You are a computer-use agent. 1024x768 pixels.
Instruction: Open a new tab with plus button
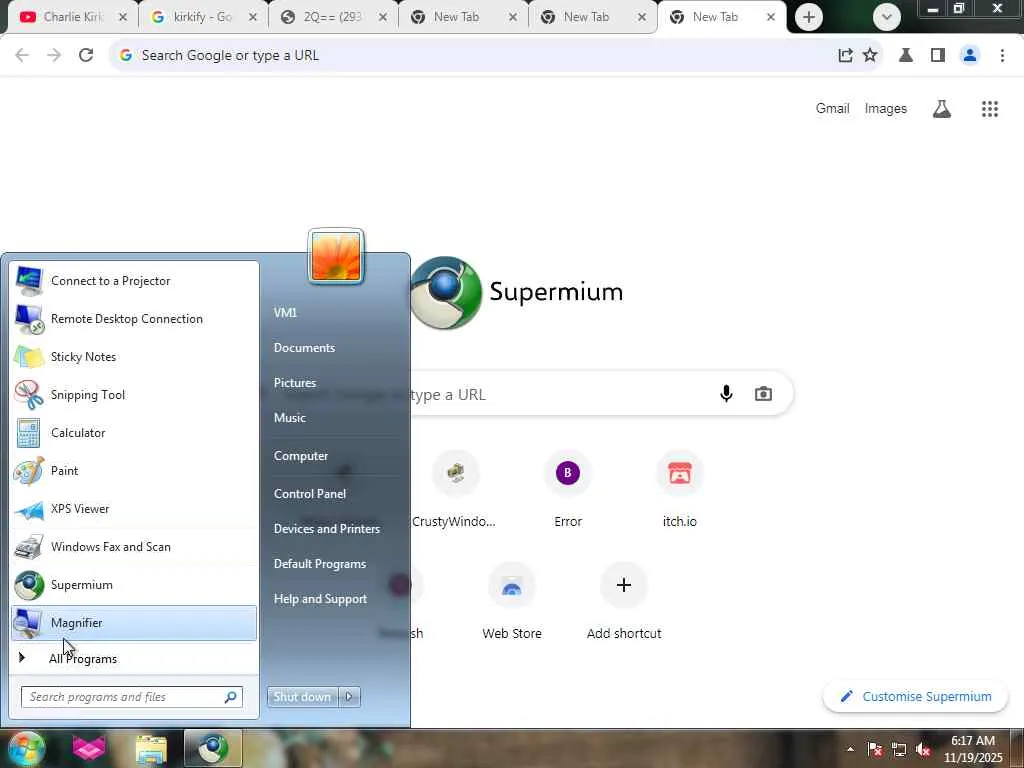pos(808,18)
